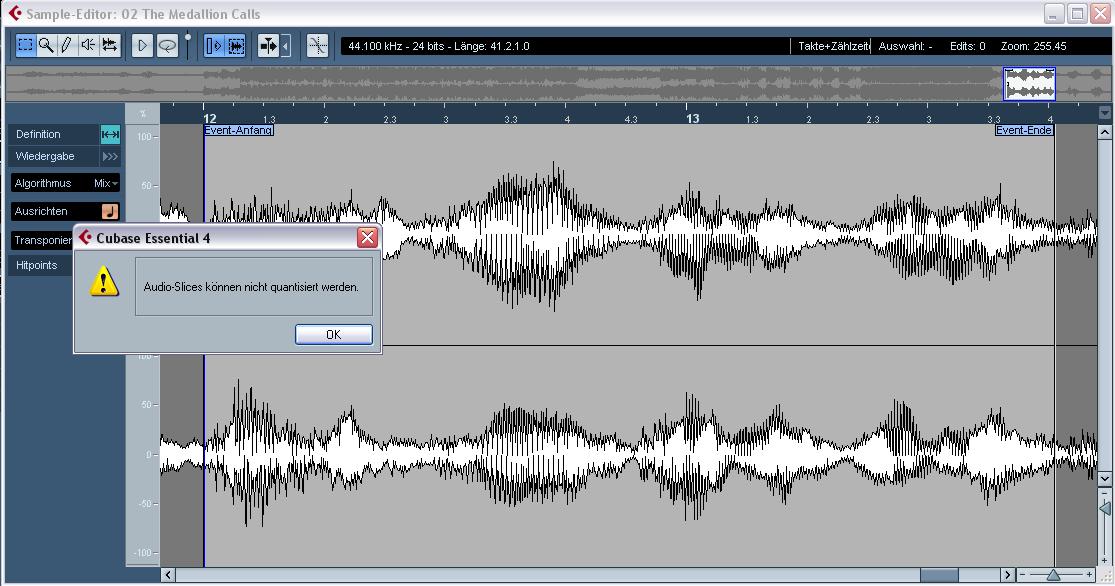Maximize the Sample-Editor window
Viewport: 1115px width, 586px height.
point(1077,14)
